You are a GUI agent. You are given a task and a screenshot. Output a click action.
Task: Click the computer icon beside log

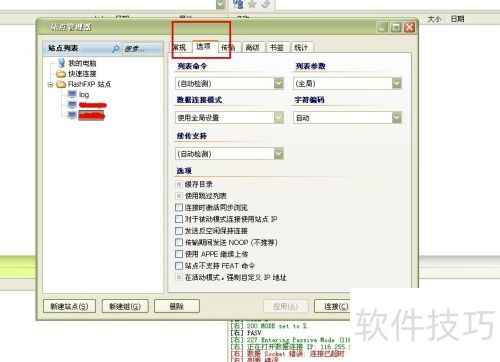[x=72, y=94]
